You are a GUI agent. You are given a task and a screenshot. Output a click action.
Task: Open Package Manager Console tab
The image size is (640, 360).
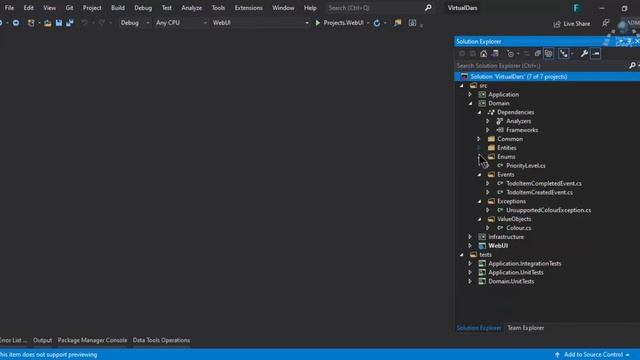click(x=92, y=340)
